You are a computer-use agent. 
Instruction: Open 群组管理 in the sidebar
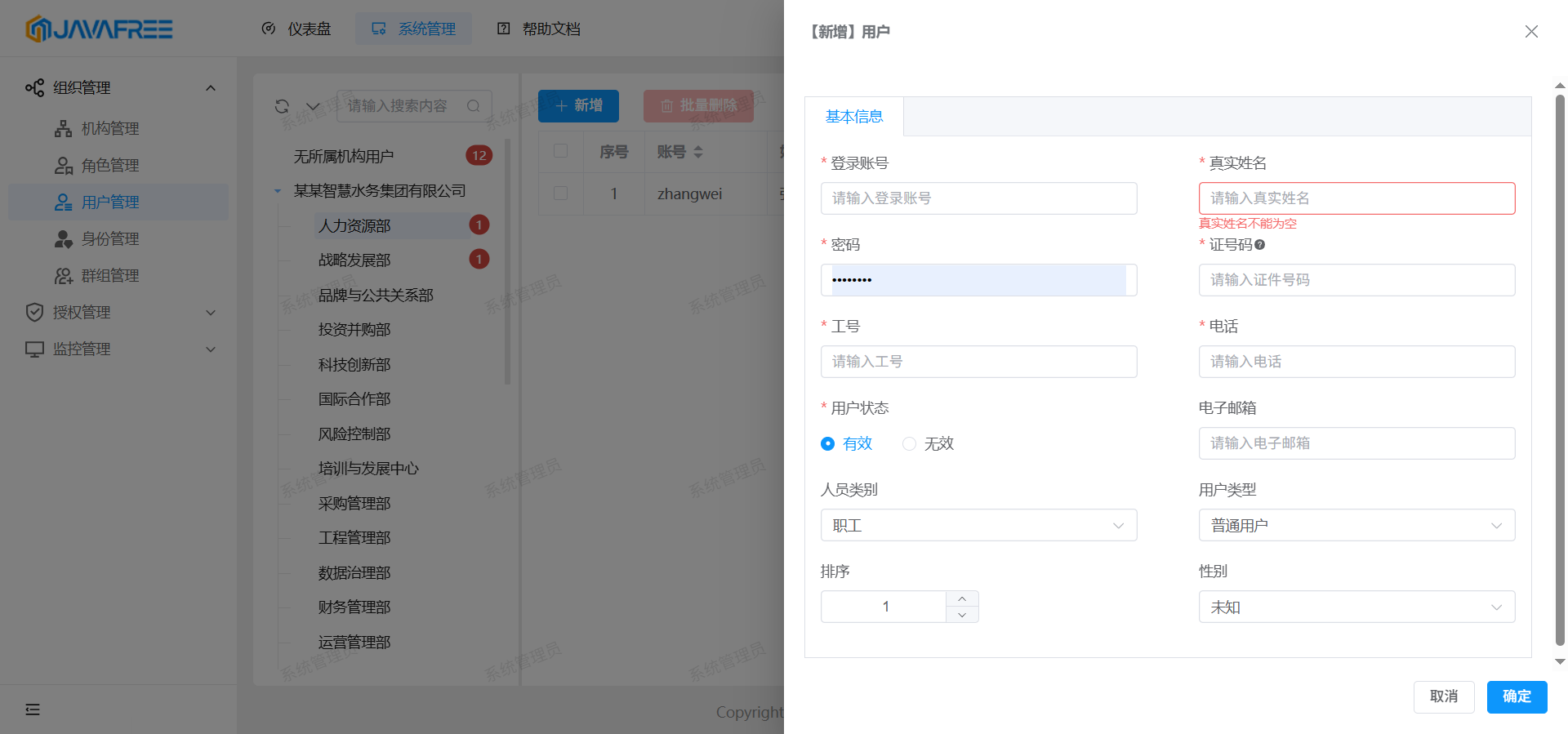pos(109,275)
